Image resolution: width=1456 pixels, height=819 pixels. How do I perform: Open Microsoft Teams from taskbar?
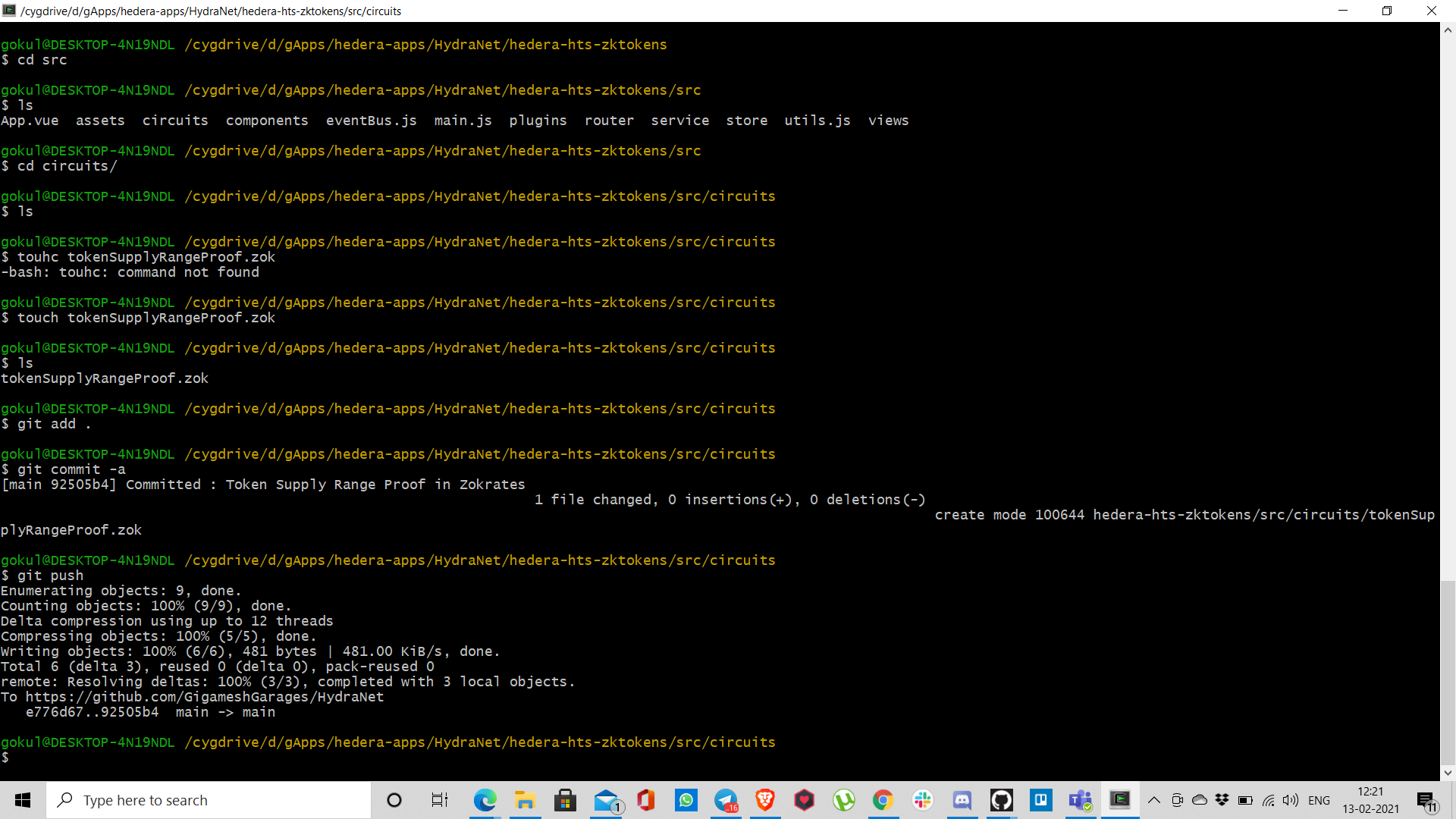pos(1080,800)
